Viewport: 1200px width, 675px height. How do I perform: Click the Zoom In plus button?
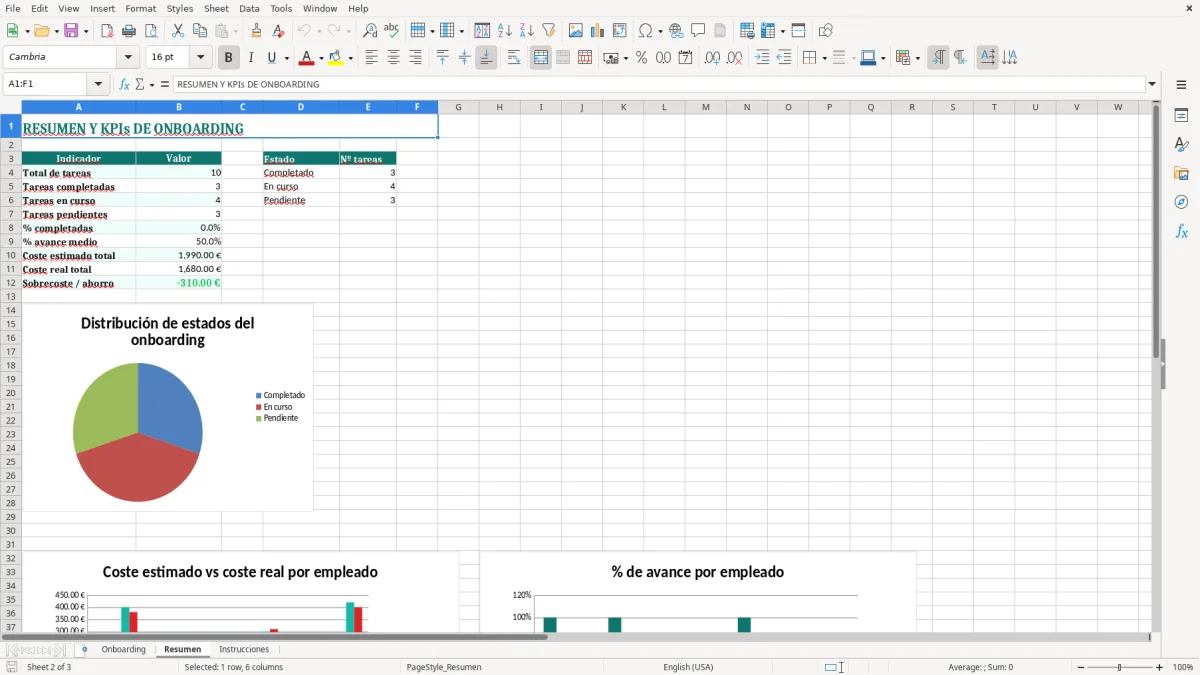point(1160,667)
